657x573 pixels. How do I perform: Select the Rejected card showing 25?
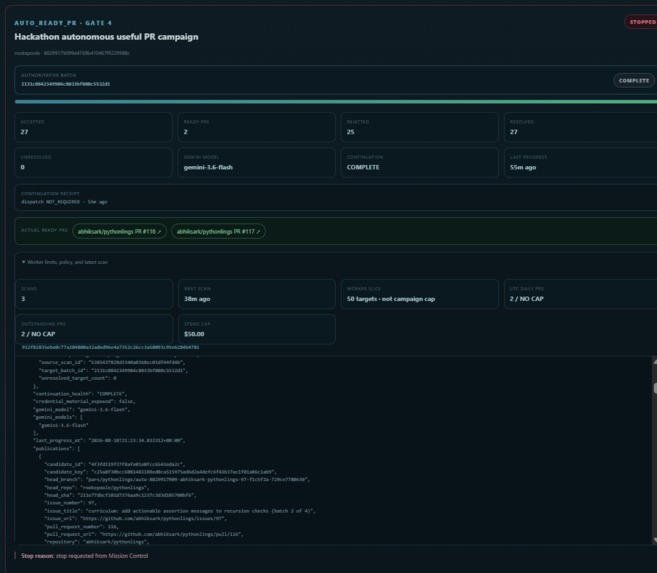[x=419, y=127]
